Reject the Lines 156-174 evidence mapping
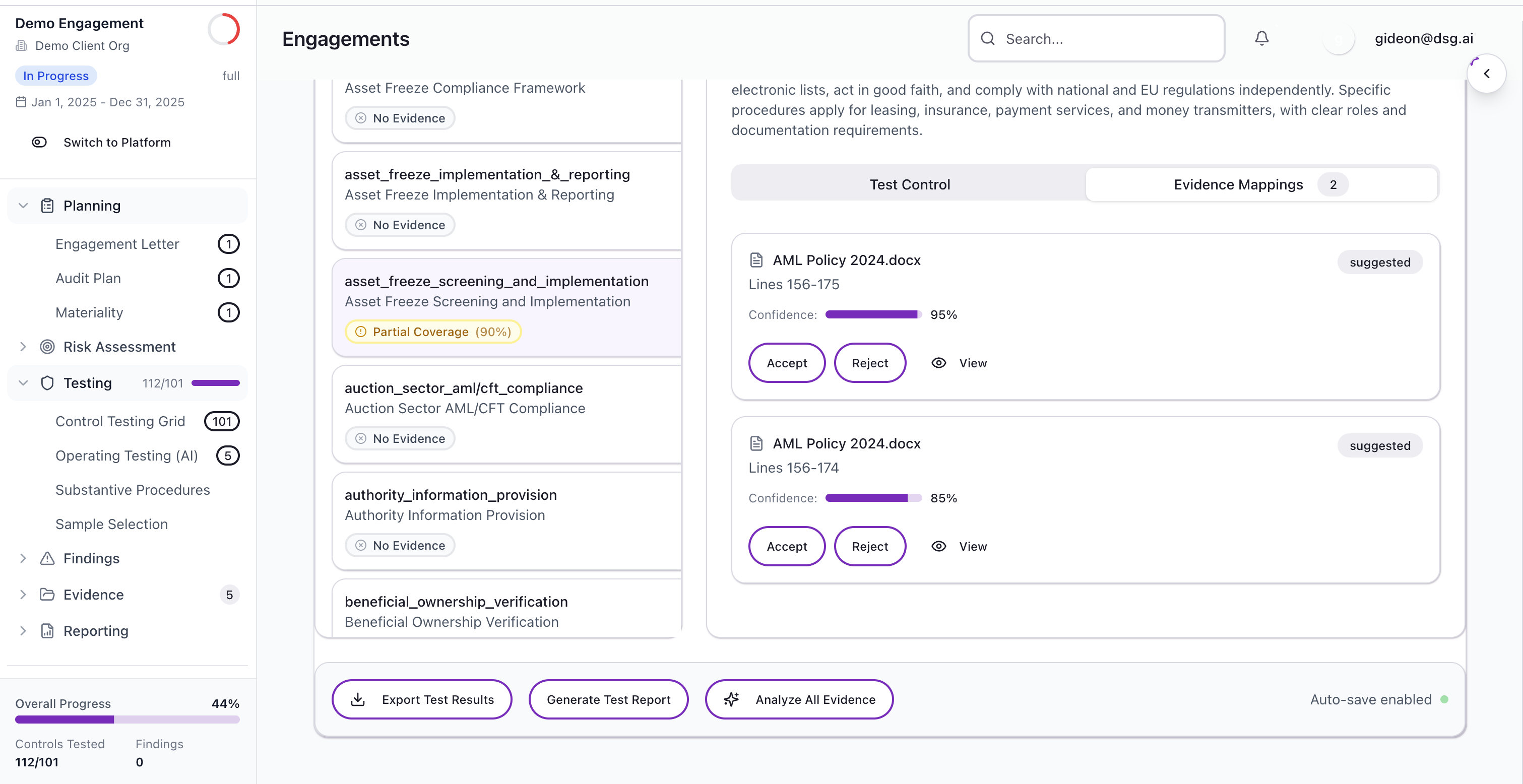This screenshot has height=784, width=1523. pyautogui.click(x=870, y=546)
